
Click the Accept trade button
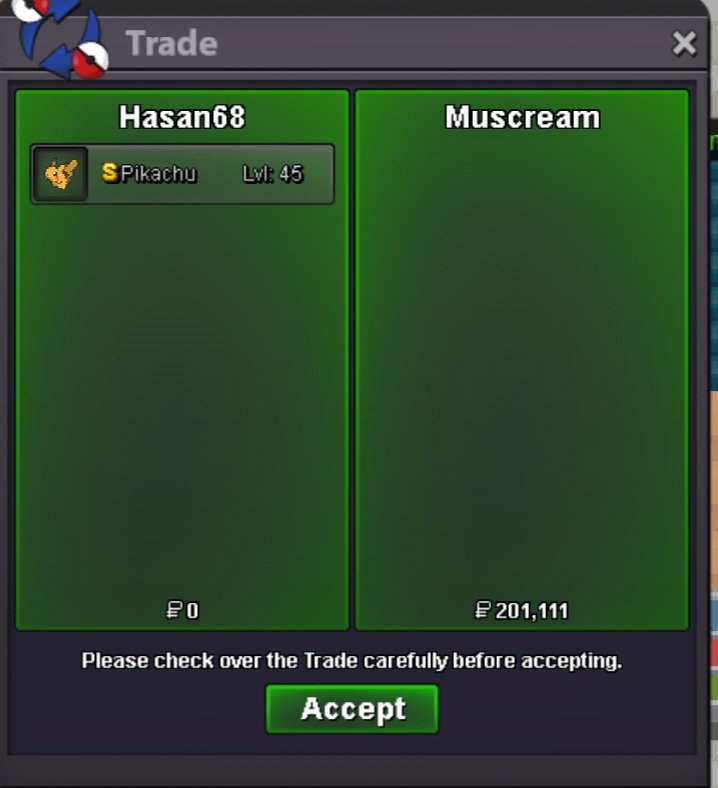[352, 709]
